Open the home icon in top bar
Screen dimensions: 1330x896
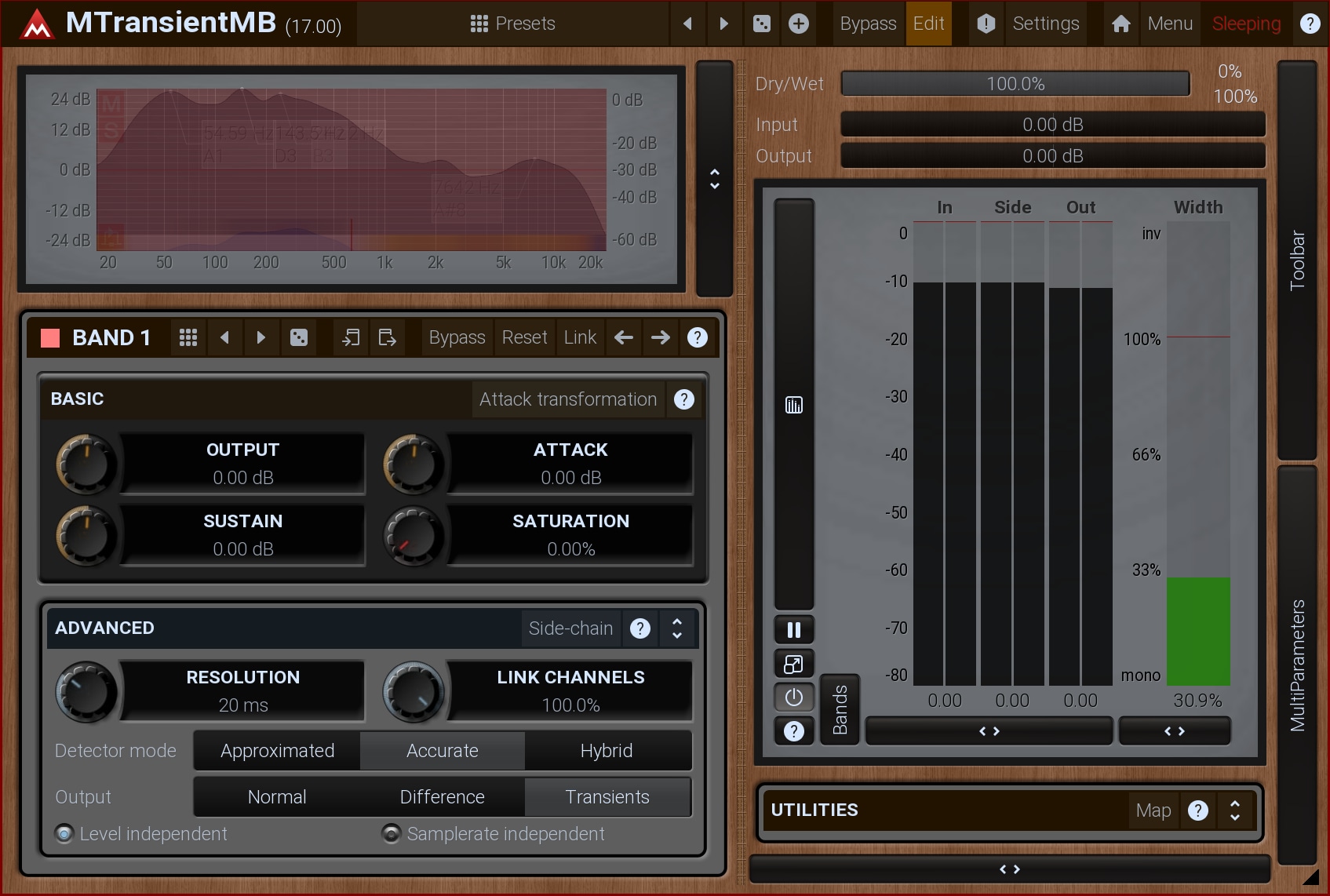coord(1120,24)
